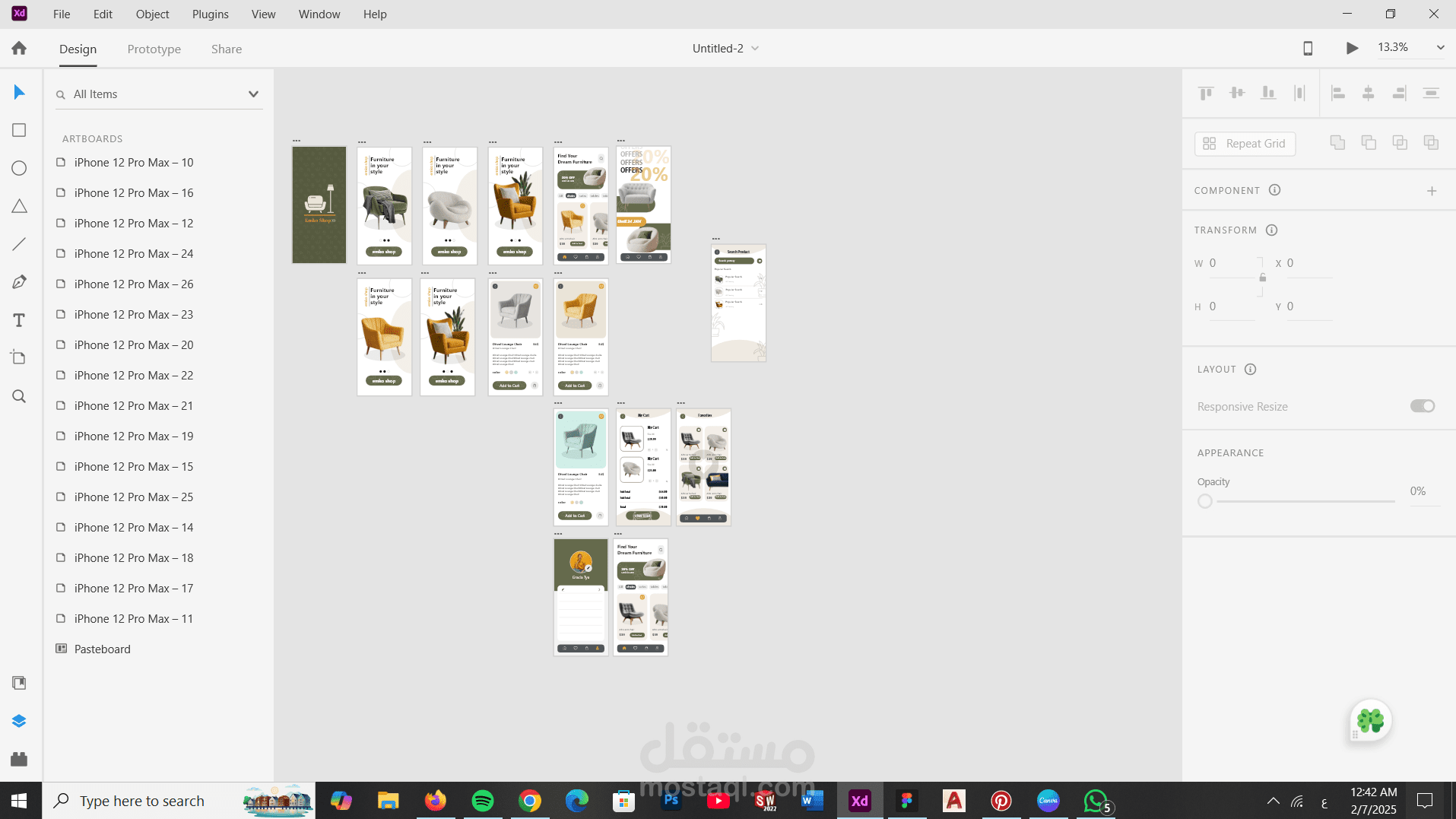Click the height H input field
The width and height of the screenshot is (1456, 819).
click(x=1232, y=306)
